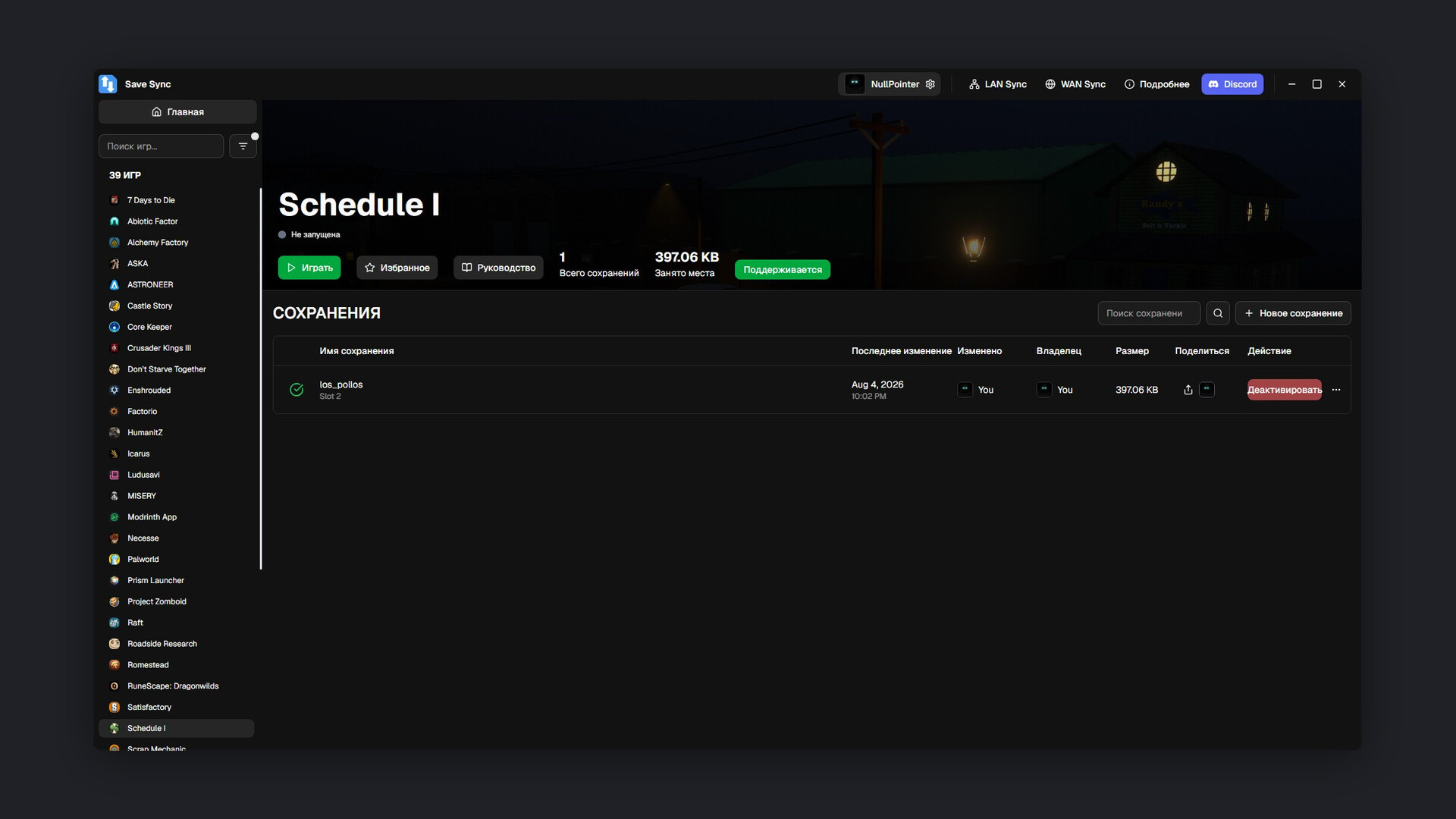Click the green active checkmark for los_pollos
This screenshot has height=819, width=1456.
(x=297, y=390)
